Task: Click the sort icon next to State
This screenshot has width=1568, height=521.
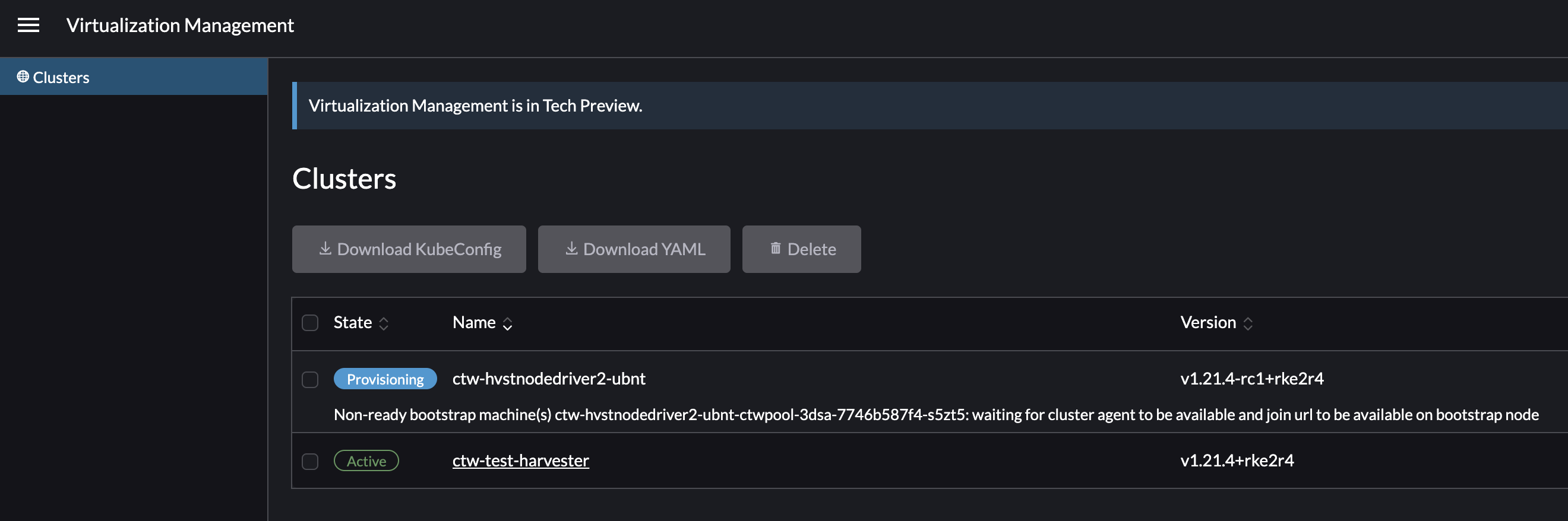Action: 384,323
